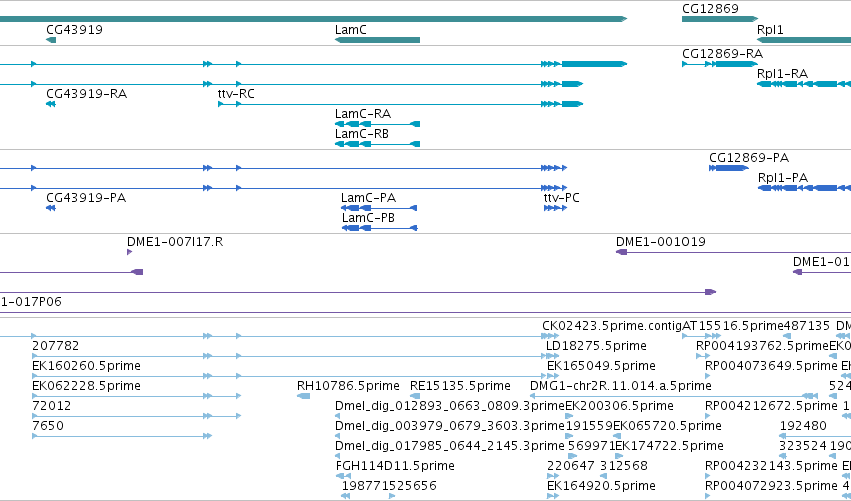Screen dimensions: 851x501
Task: Select the Dmel_dig_003979_0679_3603.3prime label
Action: pyautogui.click(x=450, y=427)
